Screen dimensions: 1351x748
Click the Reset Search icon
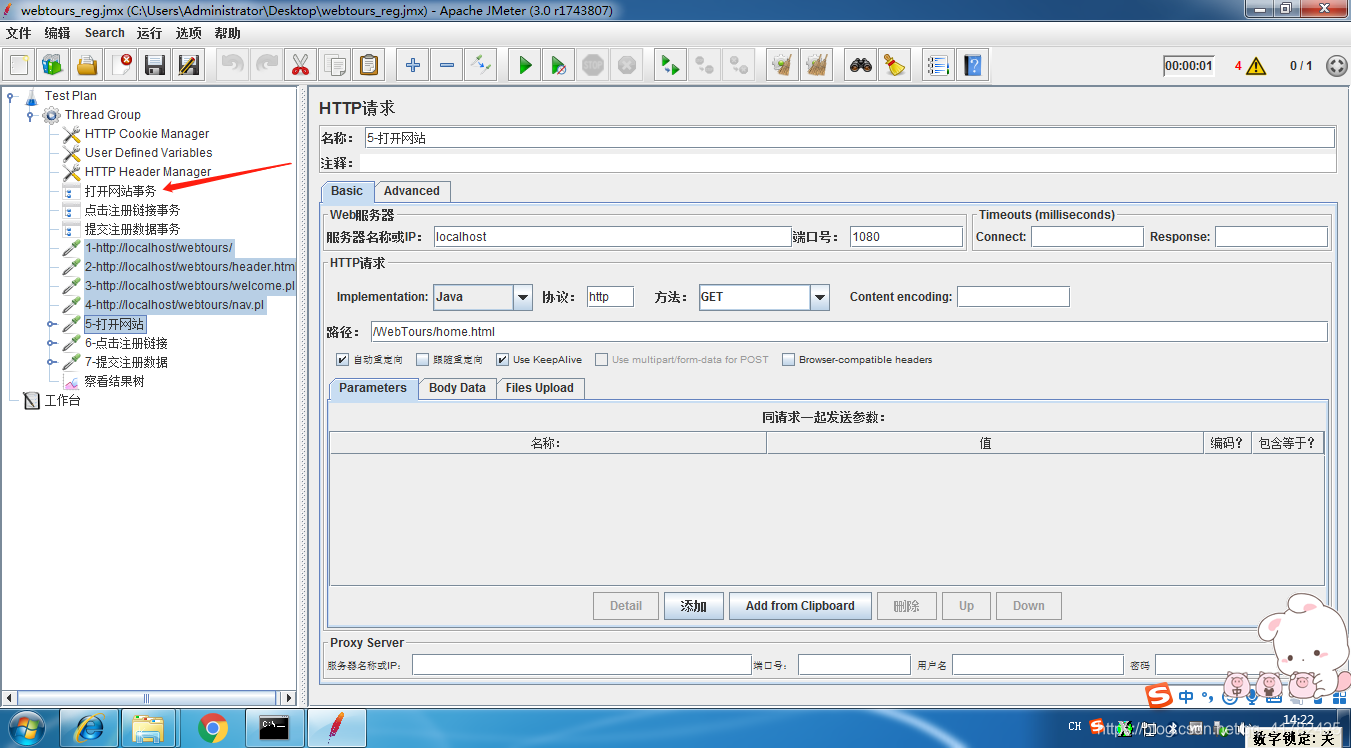pos(895,66)
